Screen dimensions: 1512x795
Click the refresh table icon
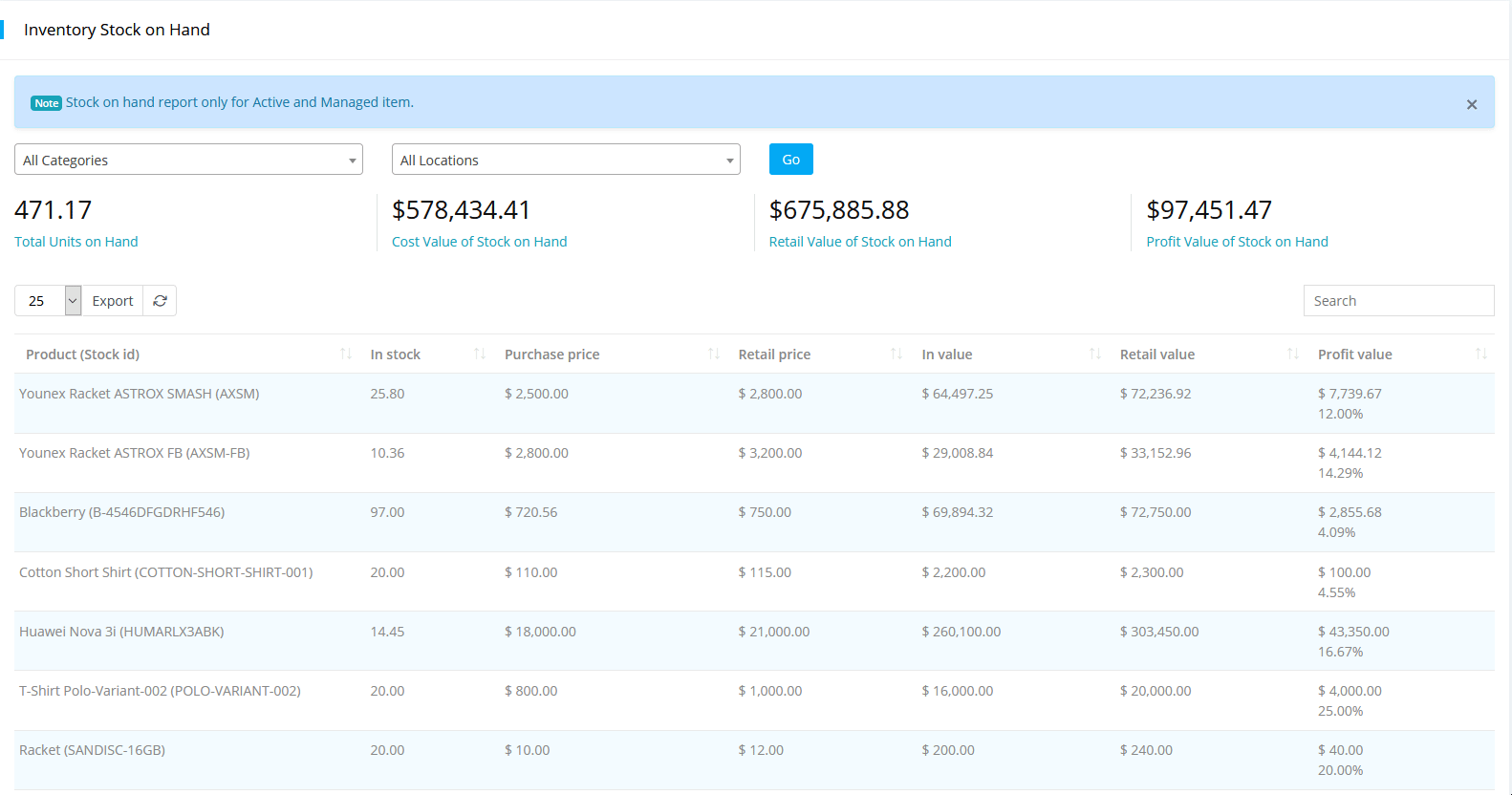(x=160, y=301)
